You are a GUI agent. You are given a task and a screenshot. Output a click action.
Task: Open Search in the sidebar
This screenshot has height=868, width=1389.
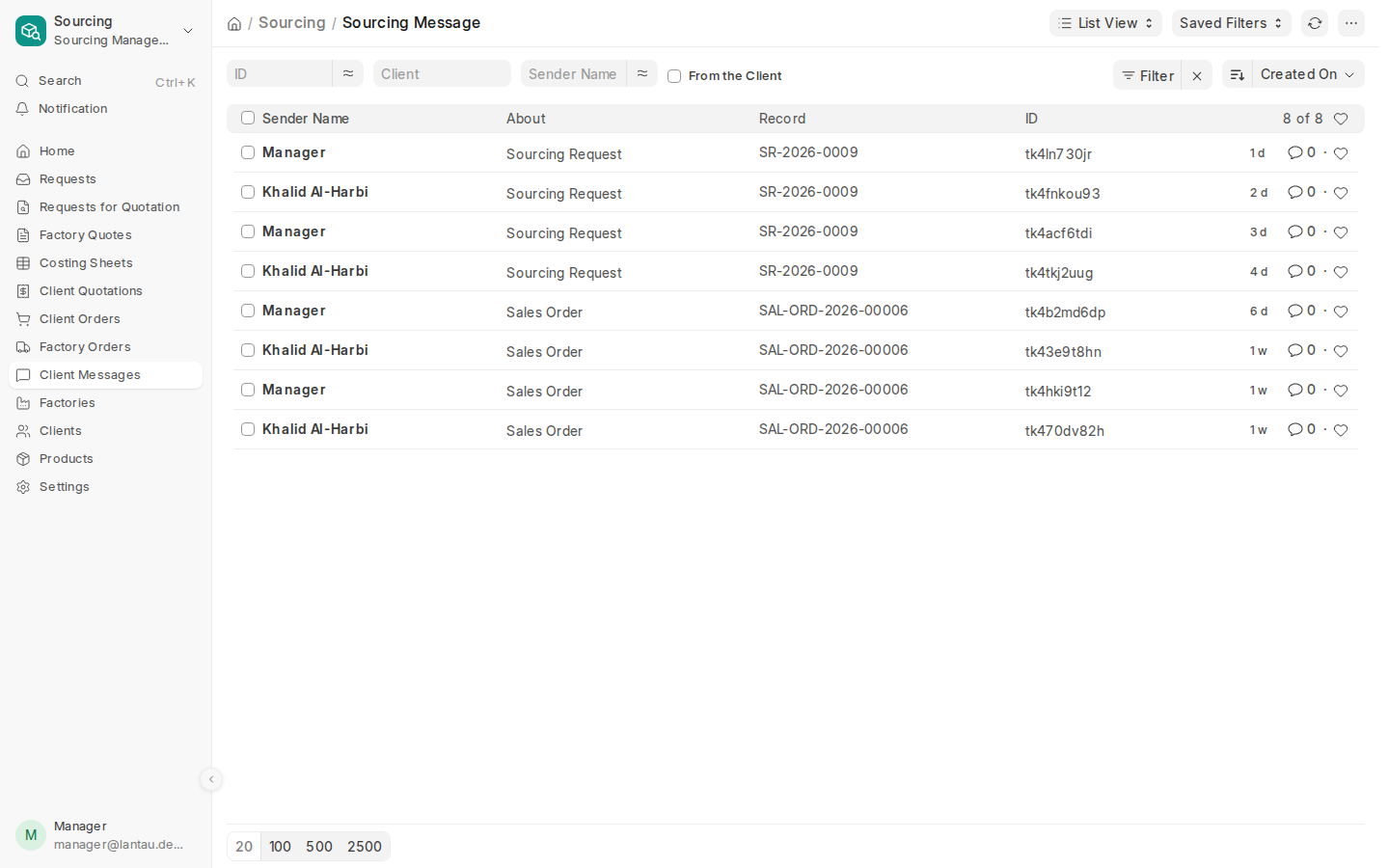pyautogui.click(x=106, y=81)
